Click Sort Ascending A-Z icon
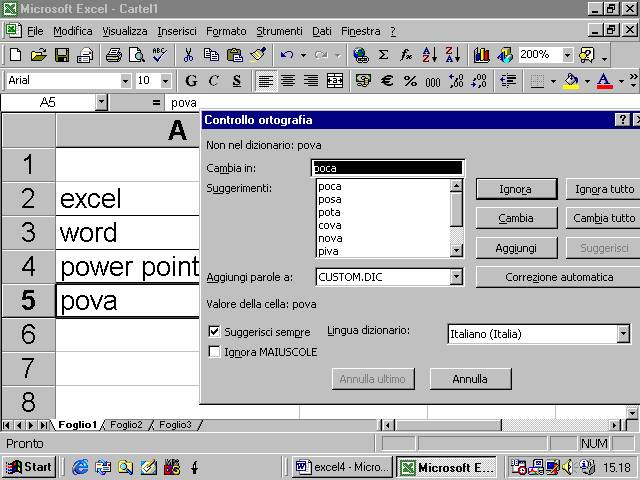Image resolution: width=640 pixels, height=480 pixels. pos(429,55)
